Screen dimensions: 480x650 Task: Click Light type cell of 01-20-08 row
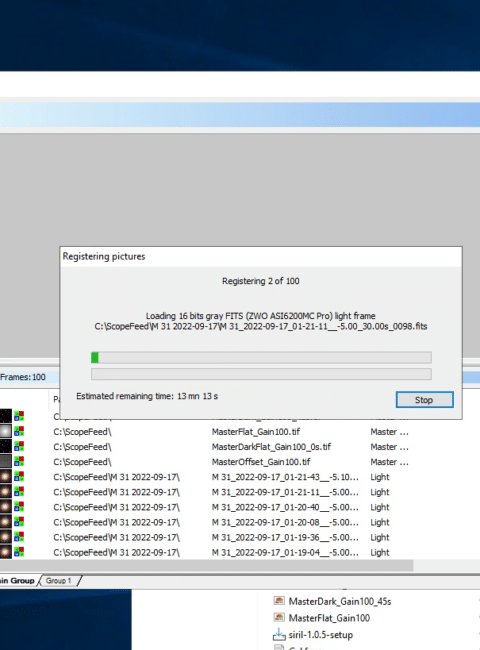pos(380,522)
